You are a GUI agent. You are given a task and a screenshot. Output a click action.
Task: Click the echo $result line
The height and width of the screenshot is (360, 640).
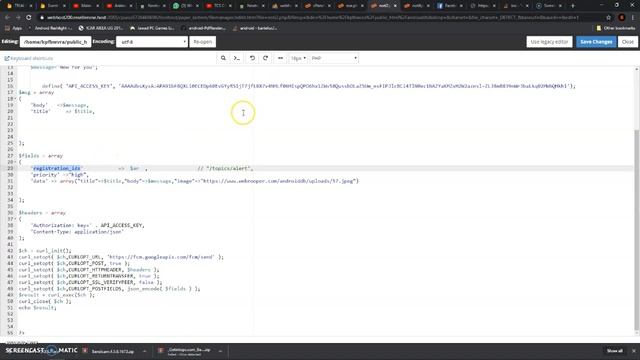click(x=37, y=308)
